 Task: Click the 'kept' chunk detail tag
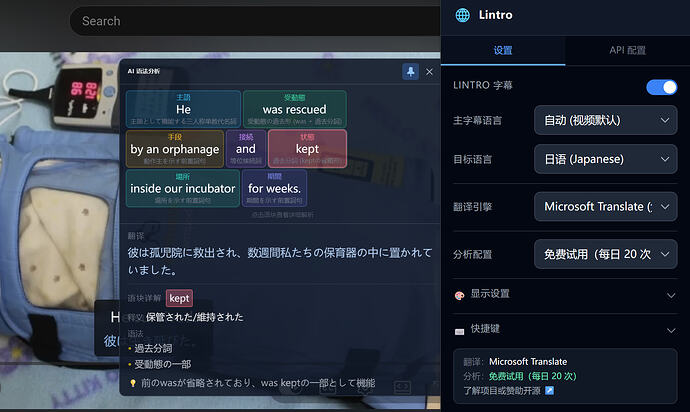(x=179, y=298)
